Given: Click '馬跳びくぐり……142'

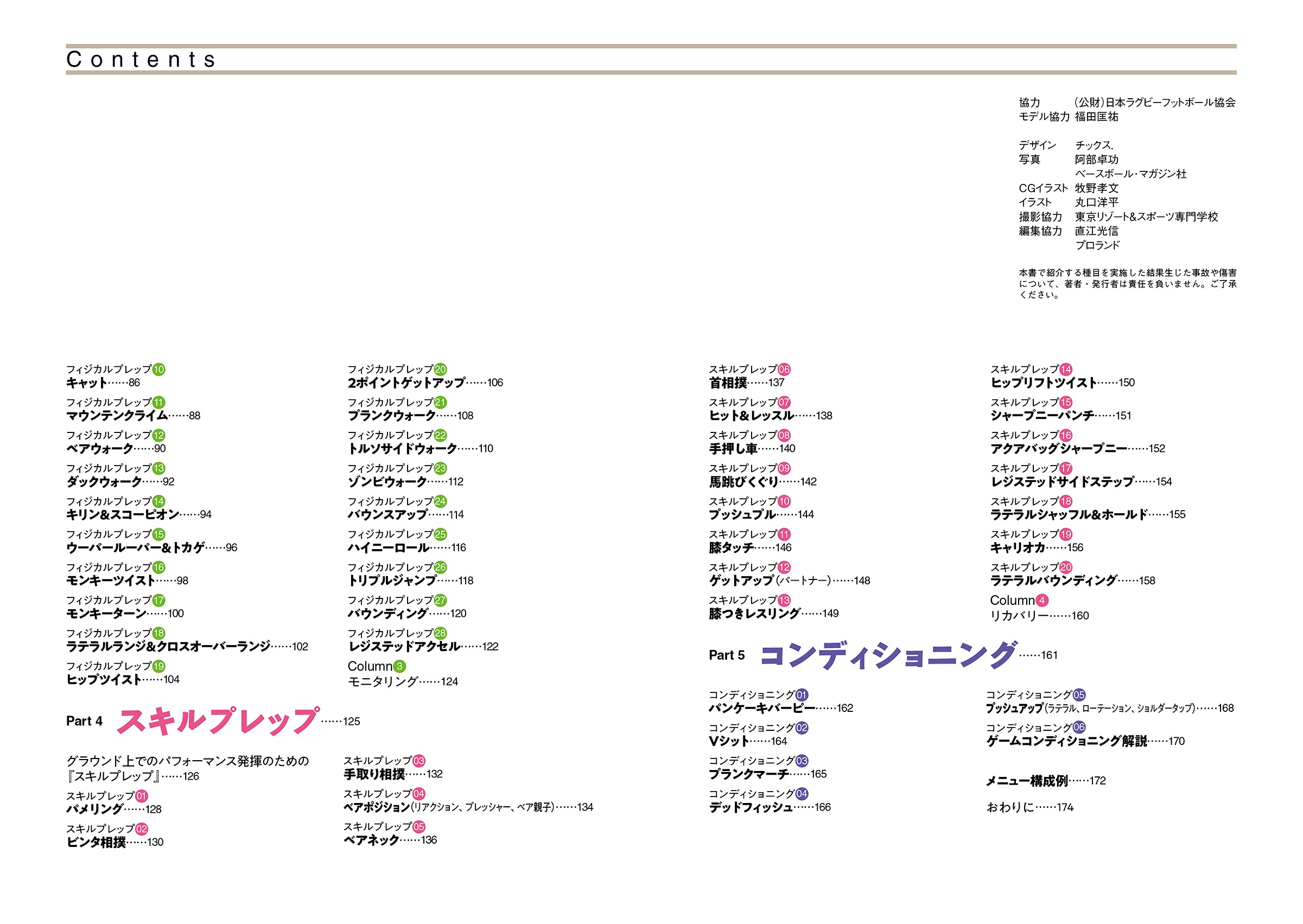Looking at the screenshot, I should pyautogui.click(x=762, y=481).
